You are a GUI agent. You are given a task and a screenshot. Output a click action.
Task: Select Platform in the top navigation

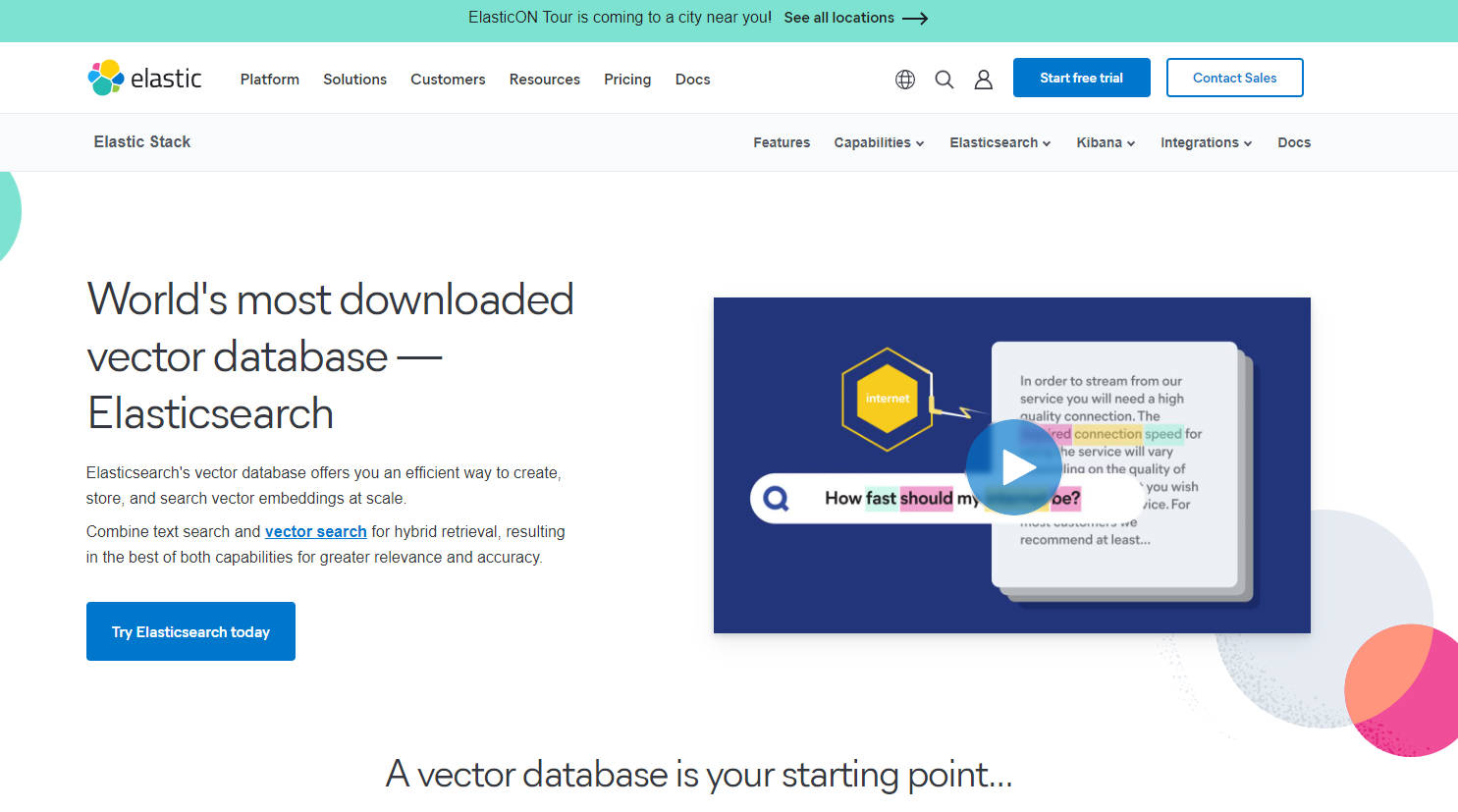[269, 79]
